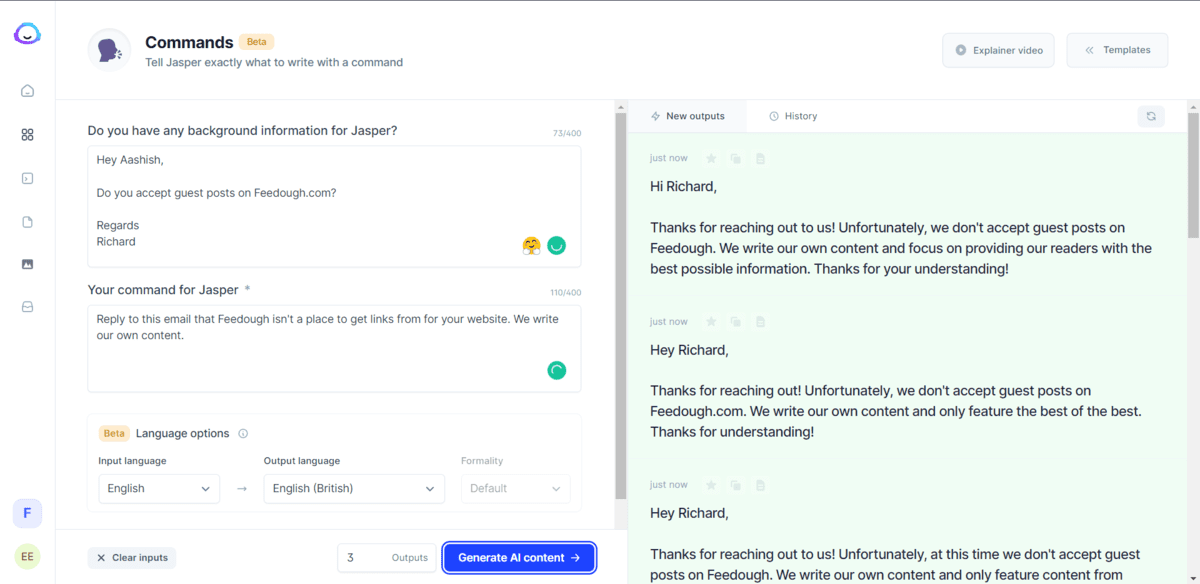Select the New outputs tab
Screen dimensions: 1200x584
coord(687,116)
